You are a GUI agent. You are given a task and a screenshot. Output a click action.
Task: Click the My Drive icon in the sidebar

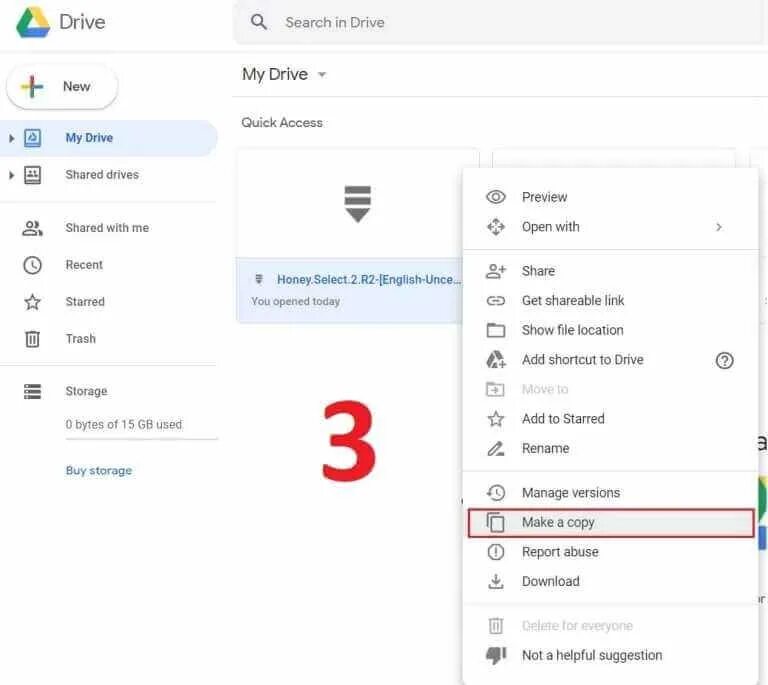point(33,138)
